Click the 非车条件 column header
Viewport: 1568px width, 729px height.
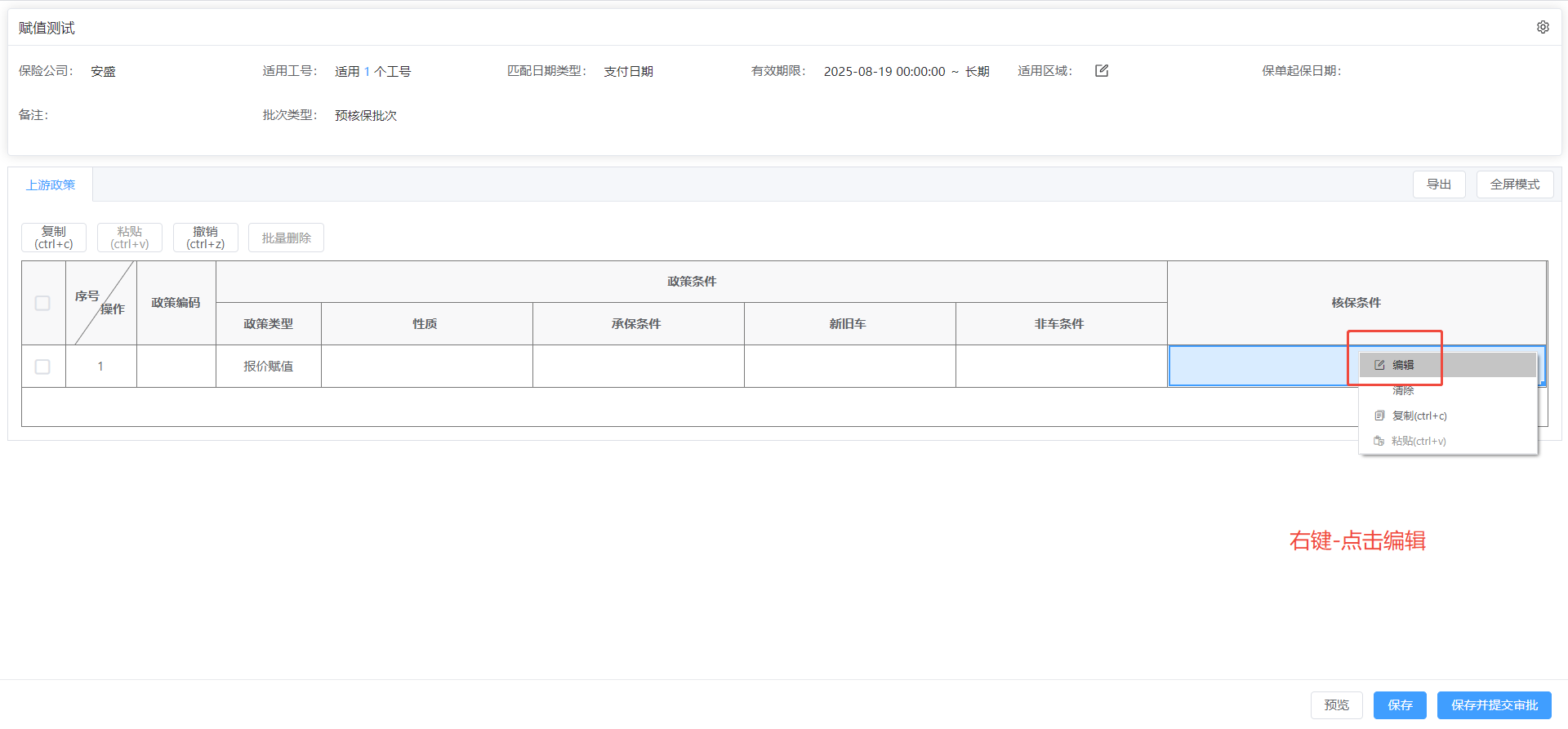point(1061,324)
